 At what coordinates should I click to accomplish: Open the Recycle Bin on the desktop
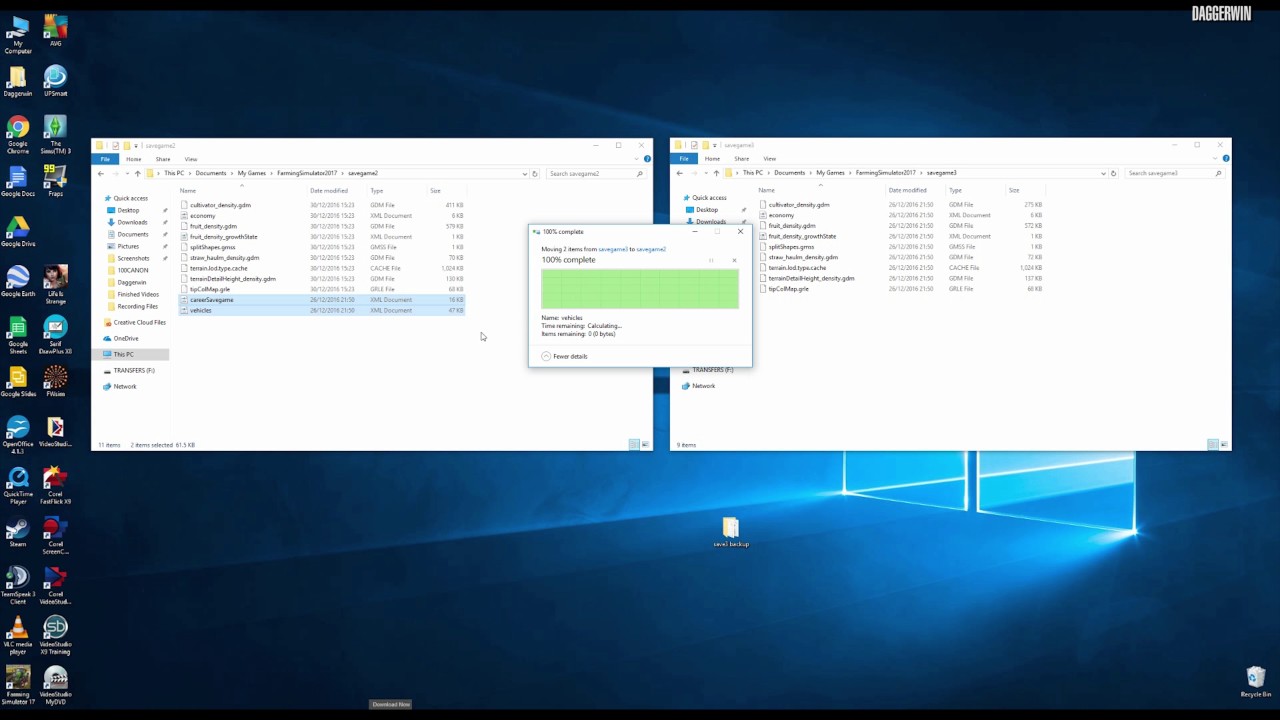[1256, 682]
